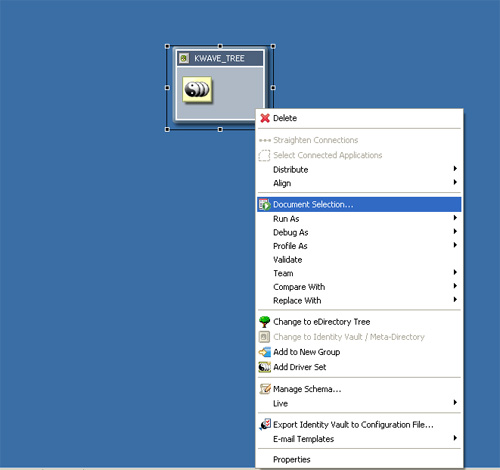This screenshot has width=500, height=470.
Task: Open Properties from the context menu
Action: tap(359, 459)
